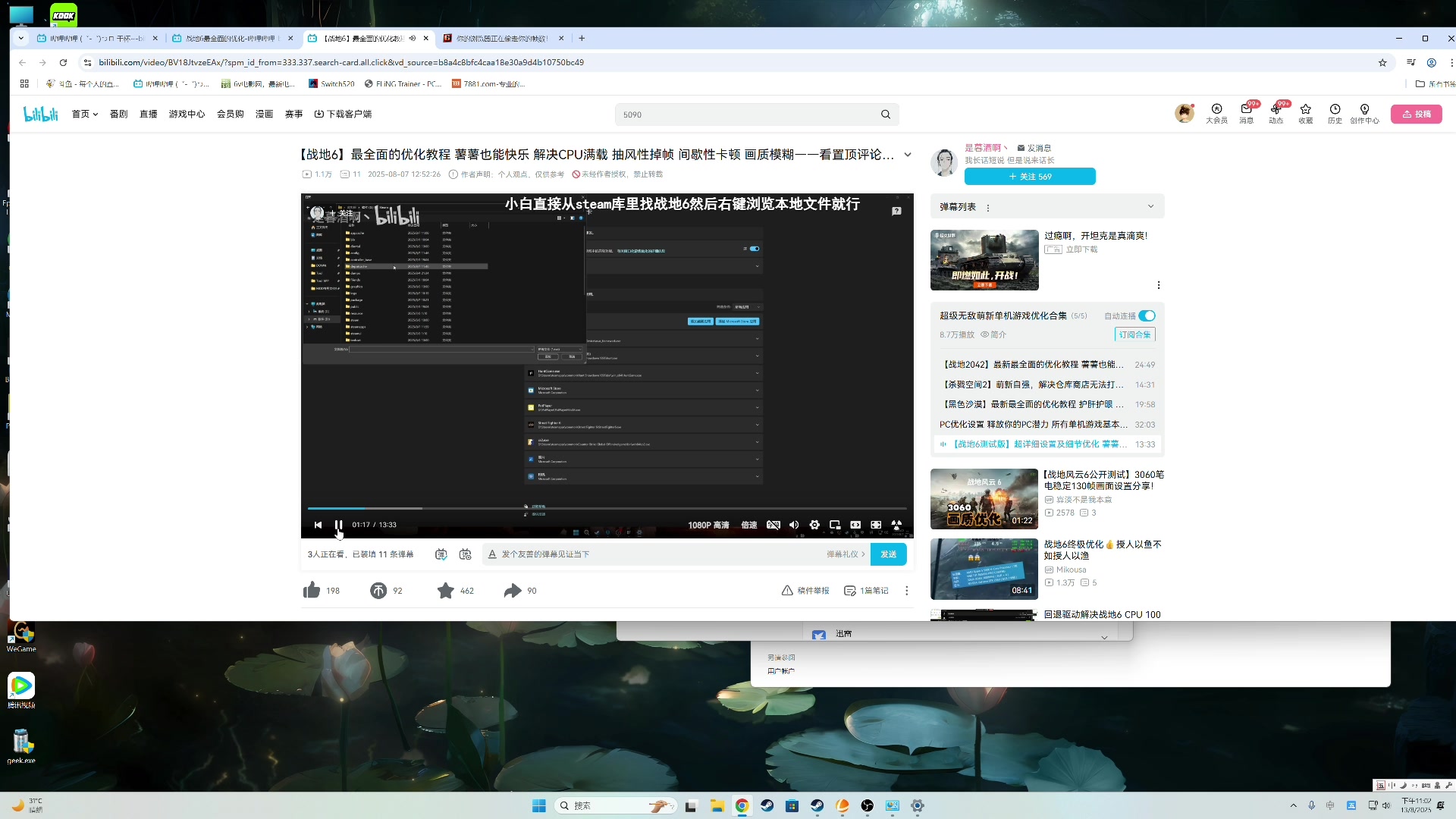The width and height of the screenshot is (1456, 819).
Task: Enable picture-in-picture mode icon
Action: pos(835,525)
